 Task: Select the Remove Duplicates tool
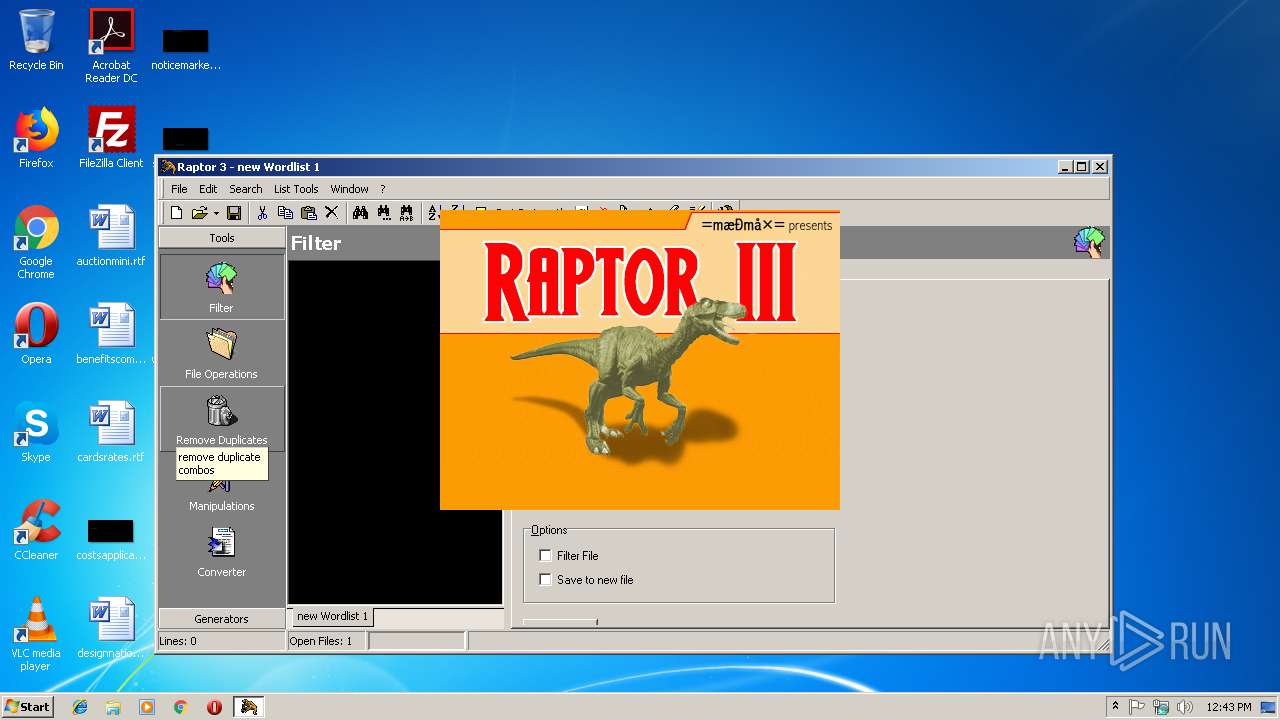221,419
